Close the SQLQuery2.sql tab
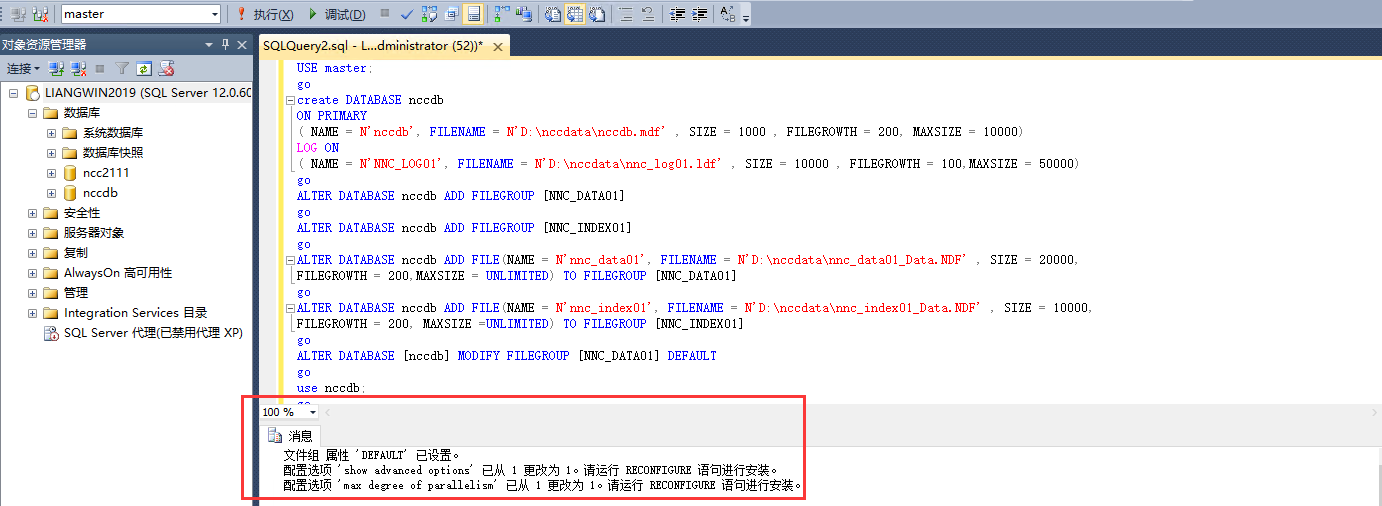This screenshot has height=506, width=1382. point(498,46)
